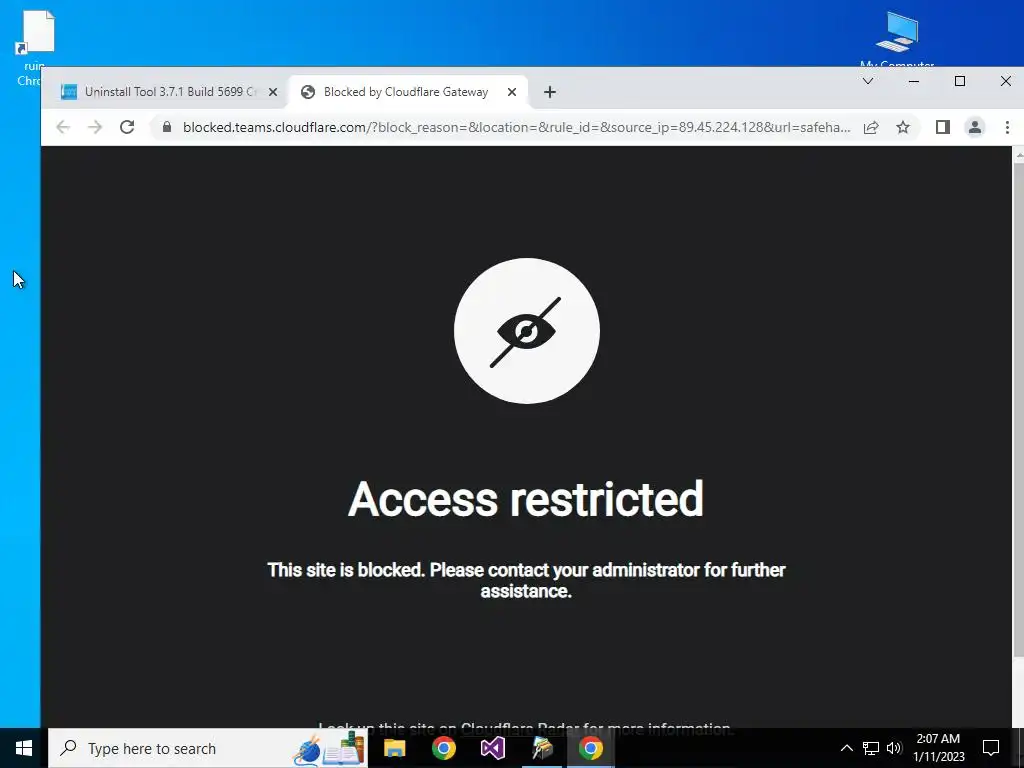Screen dimensions: 1024x768
Task: Close the Uninstall Tool tab
Action: click(x=273, y=92)
